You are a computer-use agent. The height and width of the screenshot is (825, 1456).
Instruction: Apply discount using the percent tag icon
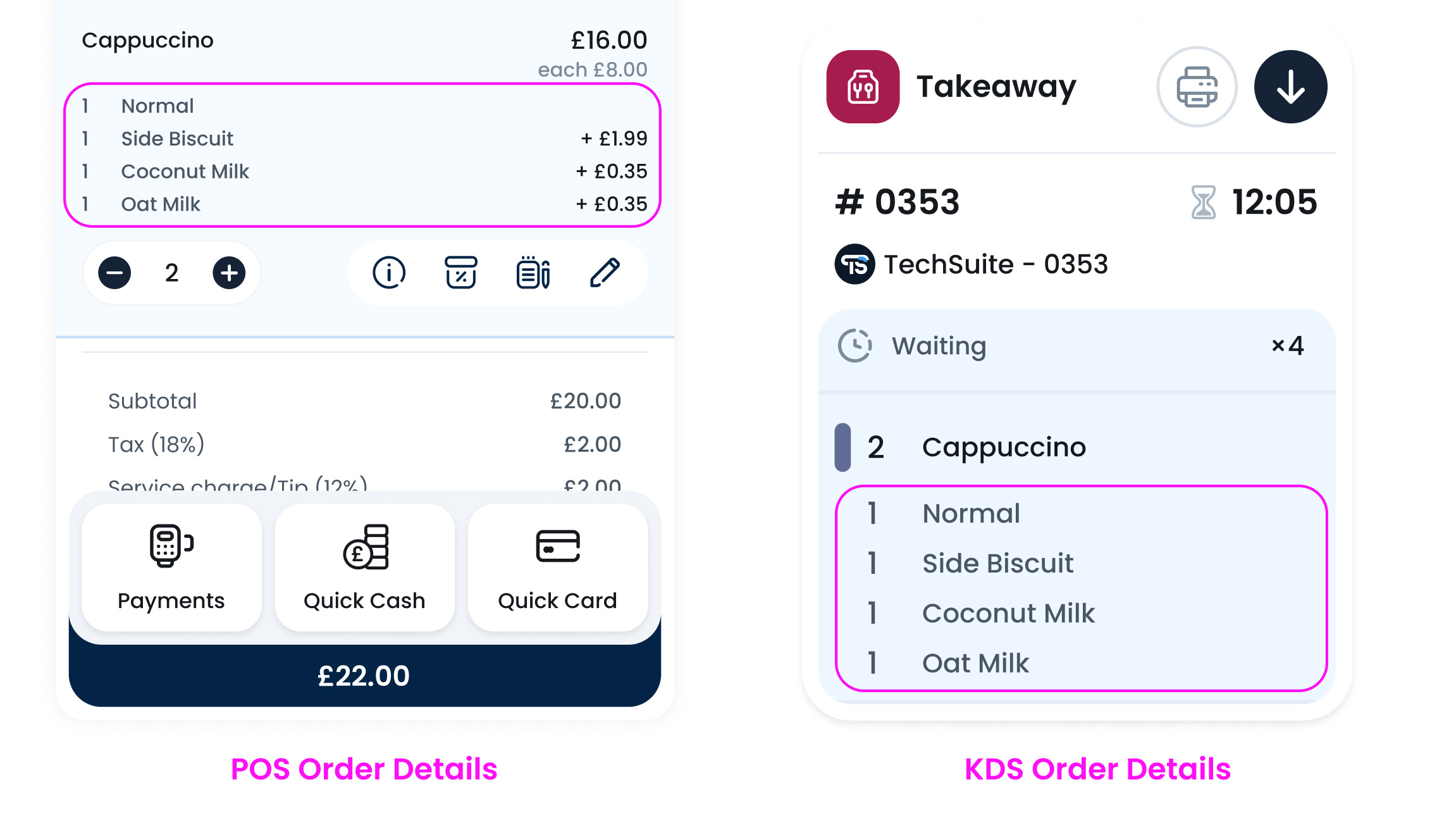click(x=460, y=273)
